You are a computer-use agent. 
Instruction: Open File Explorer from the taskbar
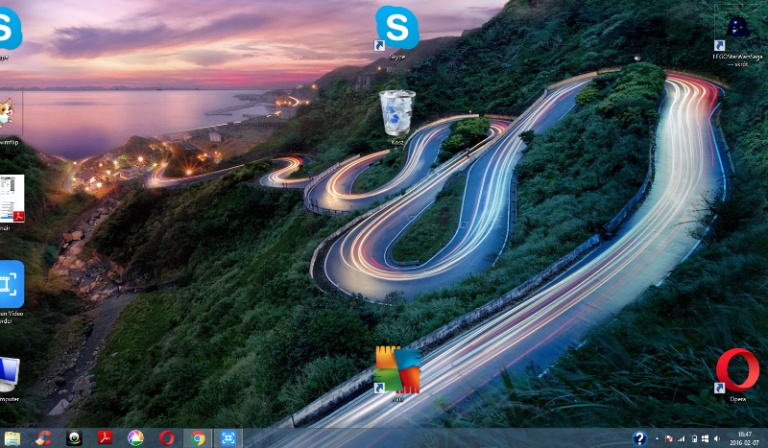tap(12, 438)
